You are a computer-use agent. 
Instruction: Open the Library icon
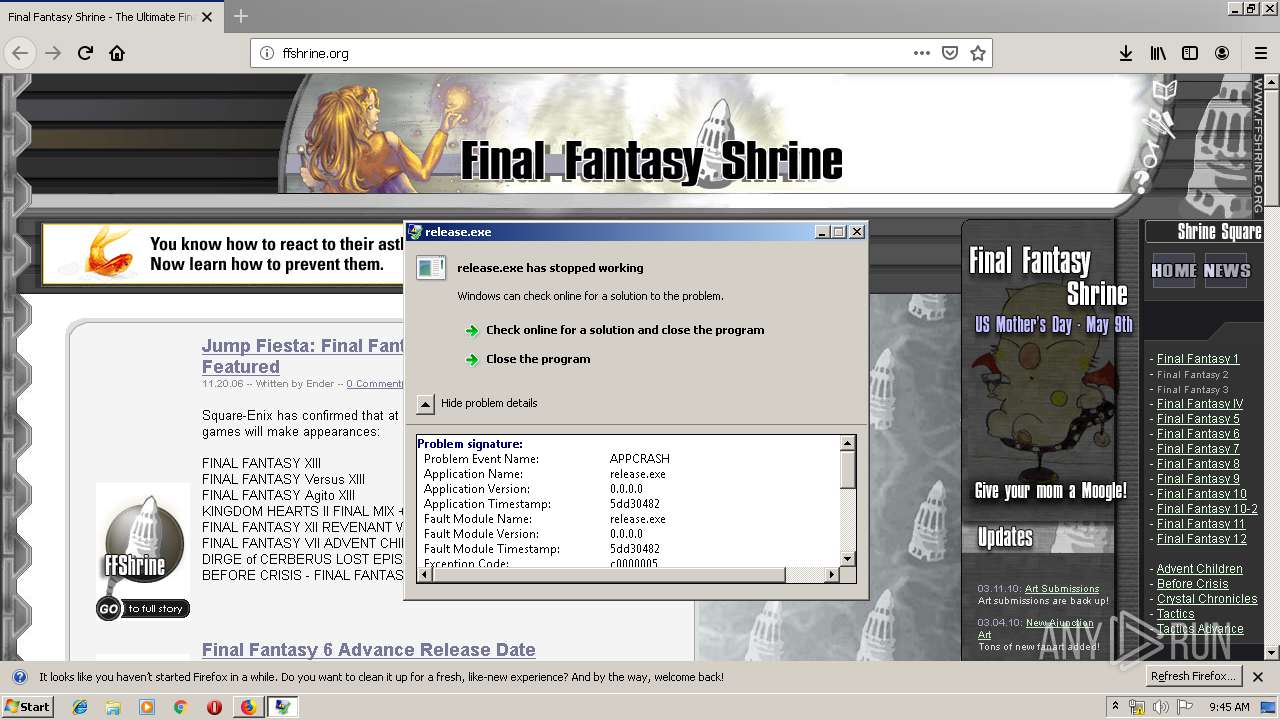pos(1158,53)
